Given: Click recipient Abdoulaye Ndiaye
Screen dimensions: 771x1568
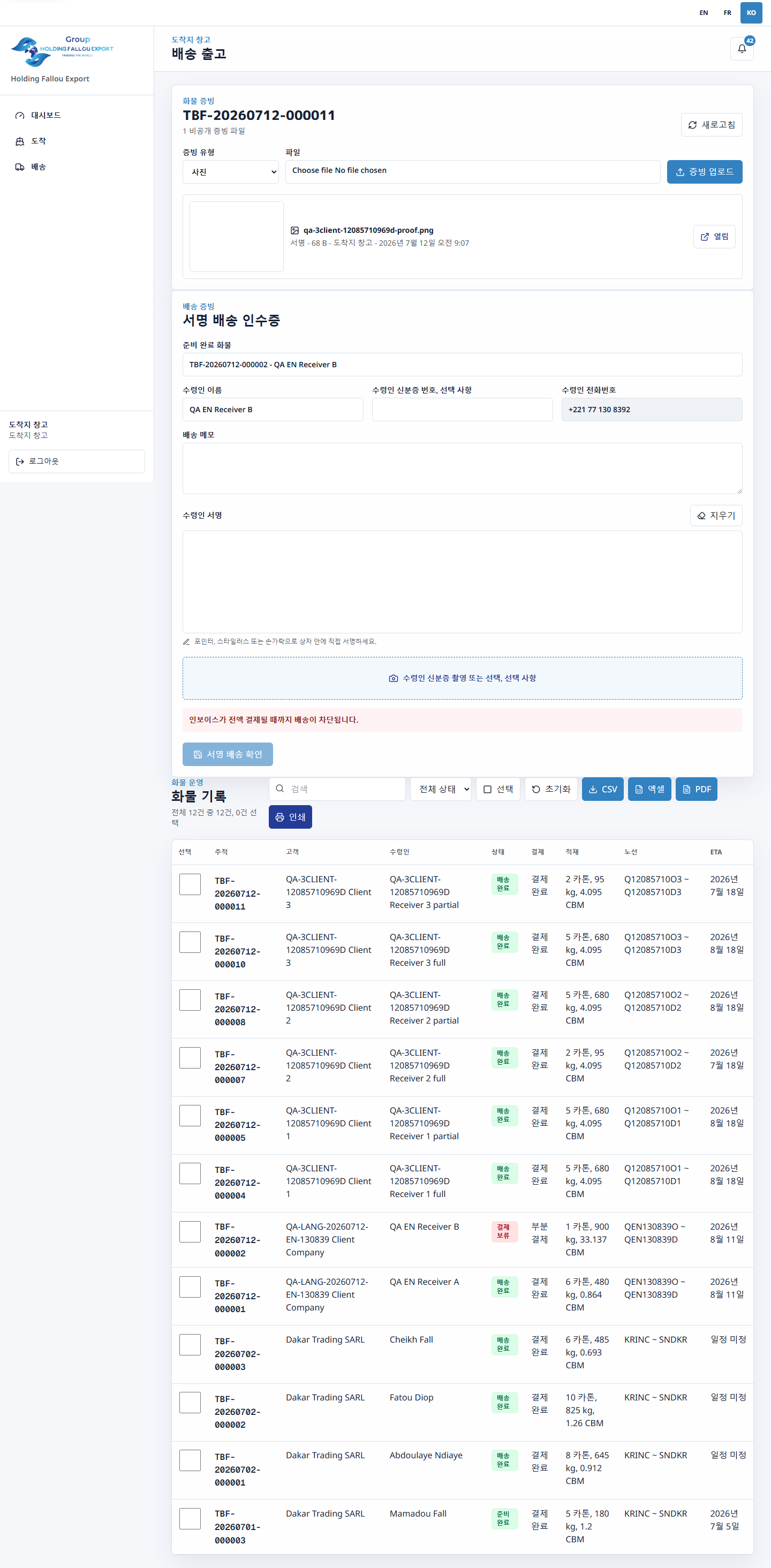Looking at the screenshot, I should click(426, 1456).
